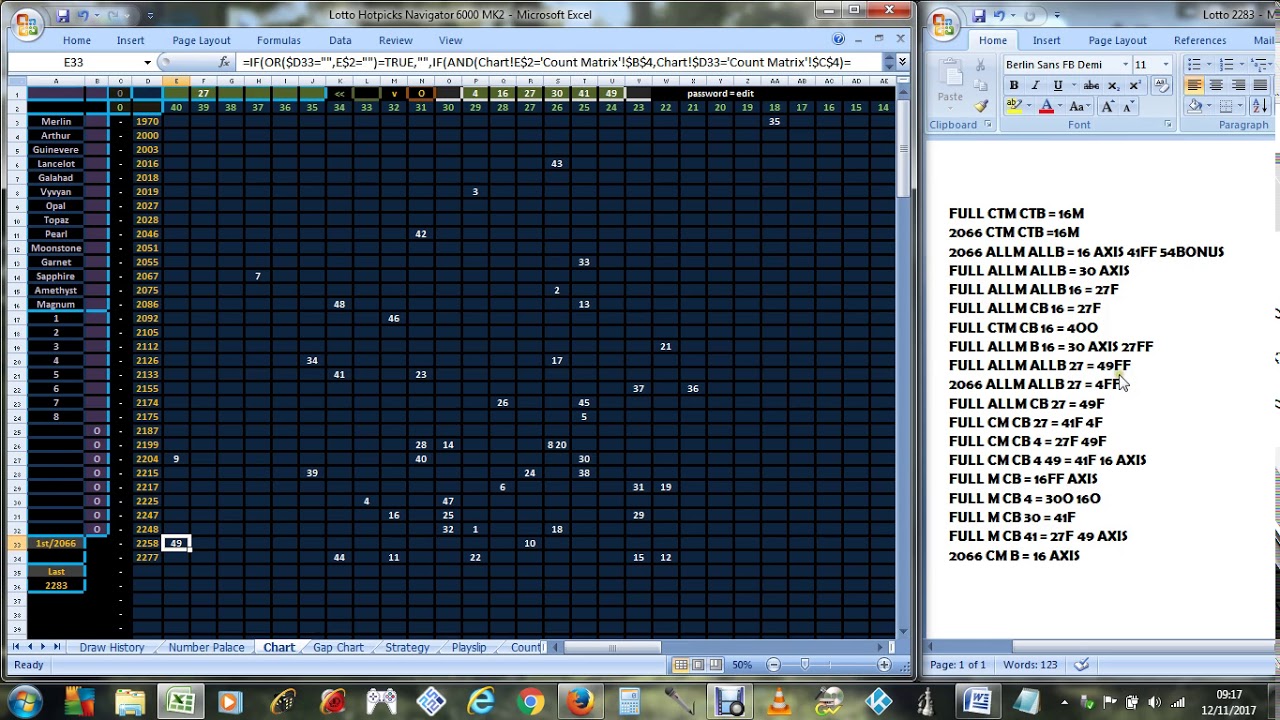
Task: Select Excel Page Break Preview button
Action: 717,665
